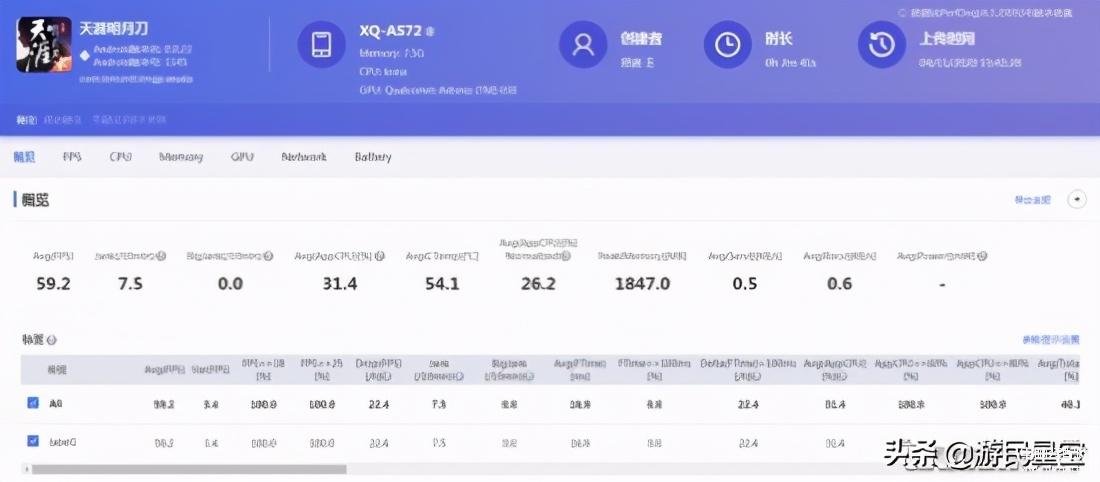Screen dimensions: 1100x482
Task: Click the 31.4 CPU usage value
Action: click(340, 283)
